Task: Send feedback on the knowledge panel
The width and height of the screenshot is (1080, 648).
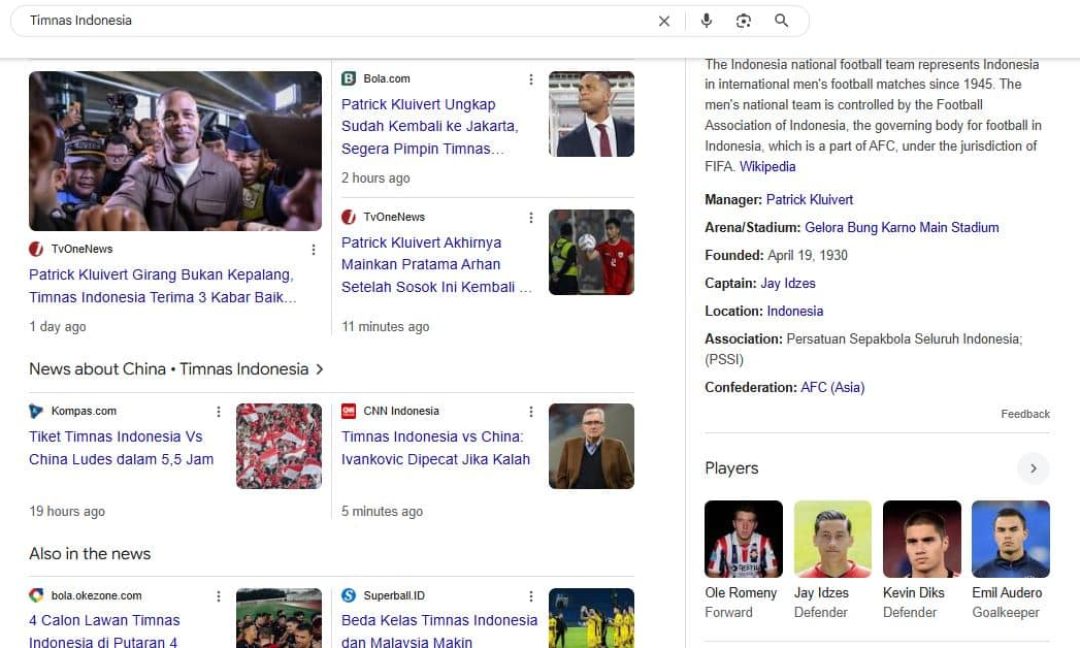Action: 1025,413
